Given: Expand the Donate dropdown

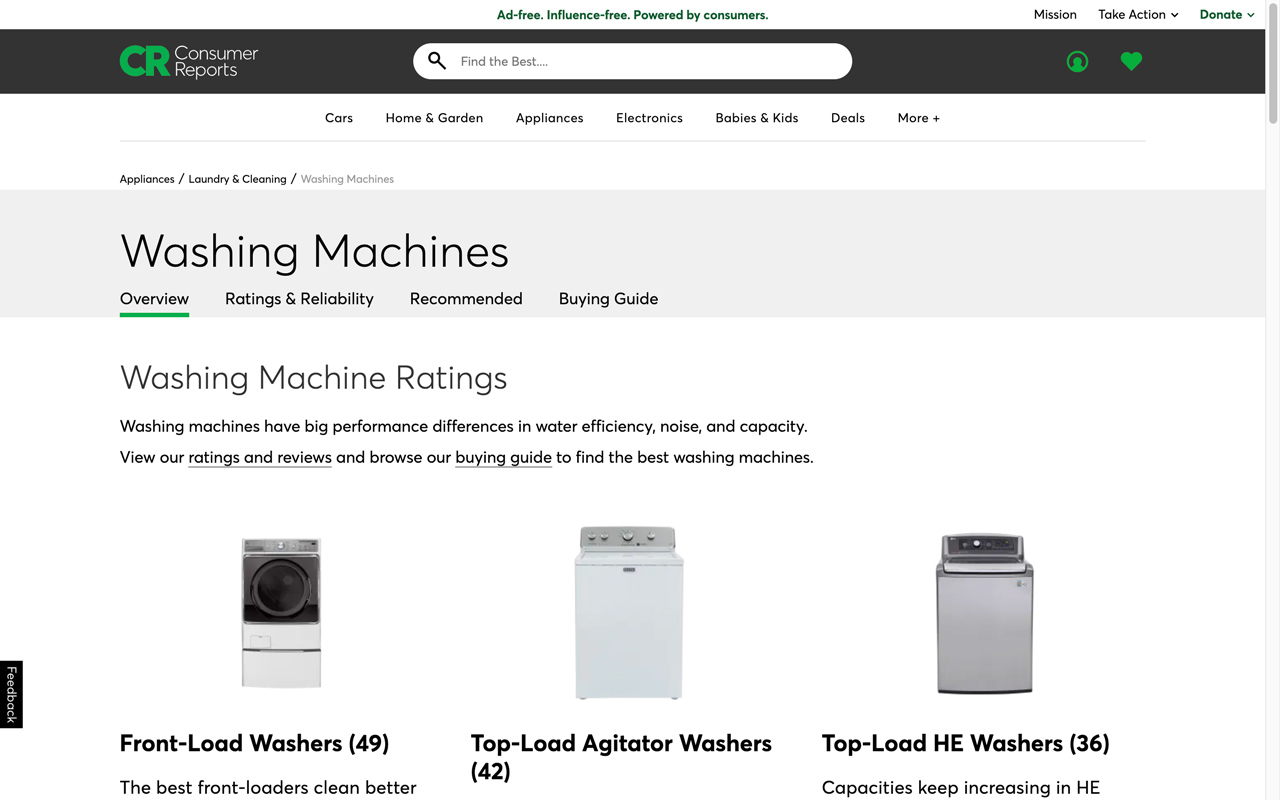Looking at the screenshot, I should click(1226, 15).
